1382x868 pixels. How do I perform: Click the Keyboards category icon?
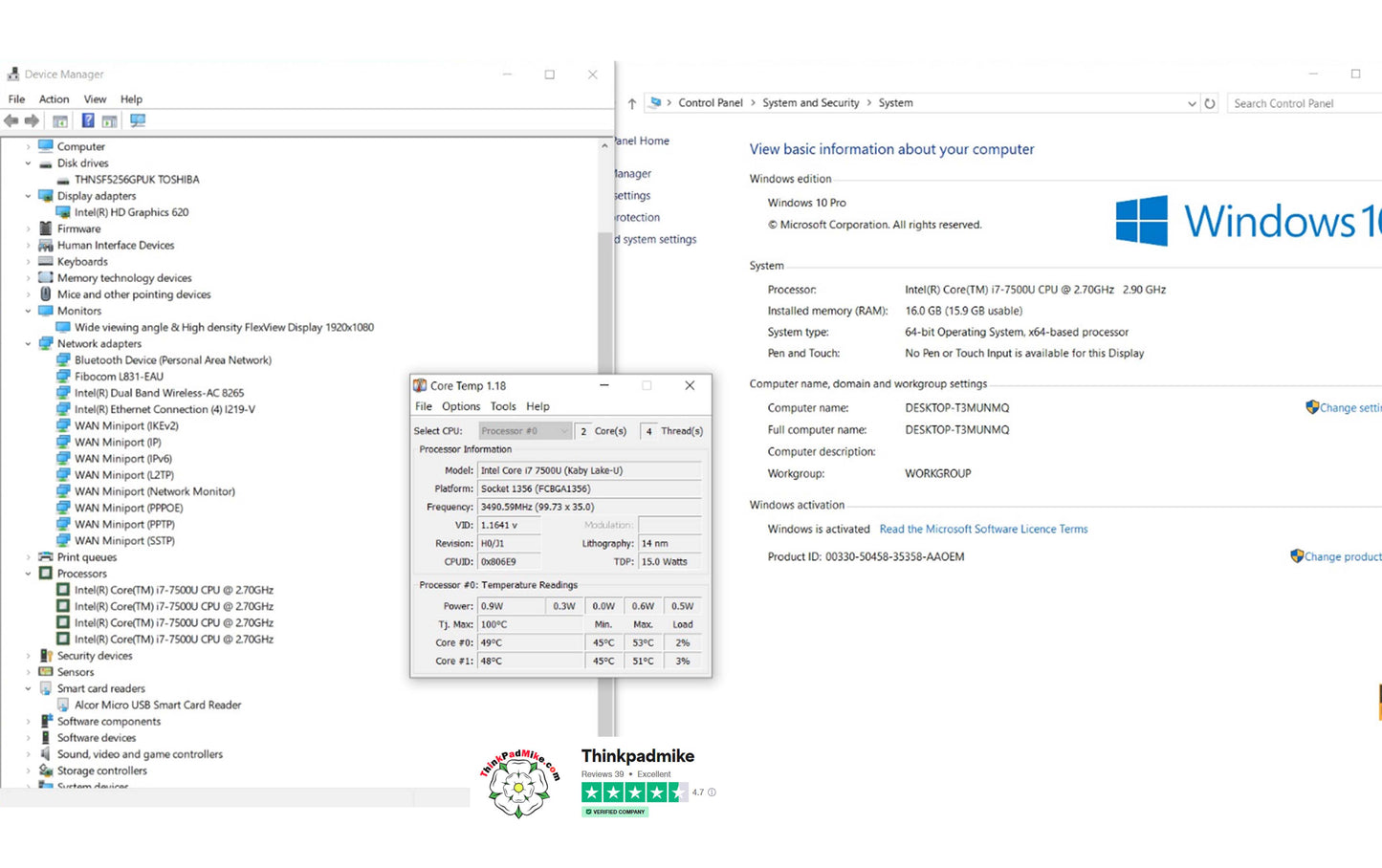coord(45,261)
